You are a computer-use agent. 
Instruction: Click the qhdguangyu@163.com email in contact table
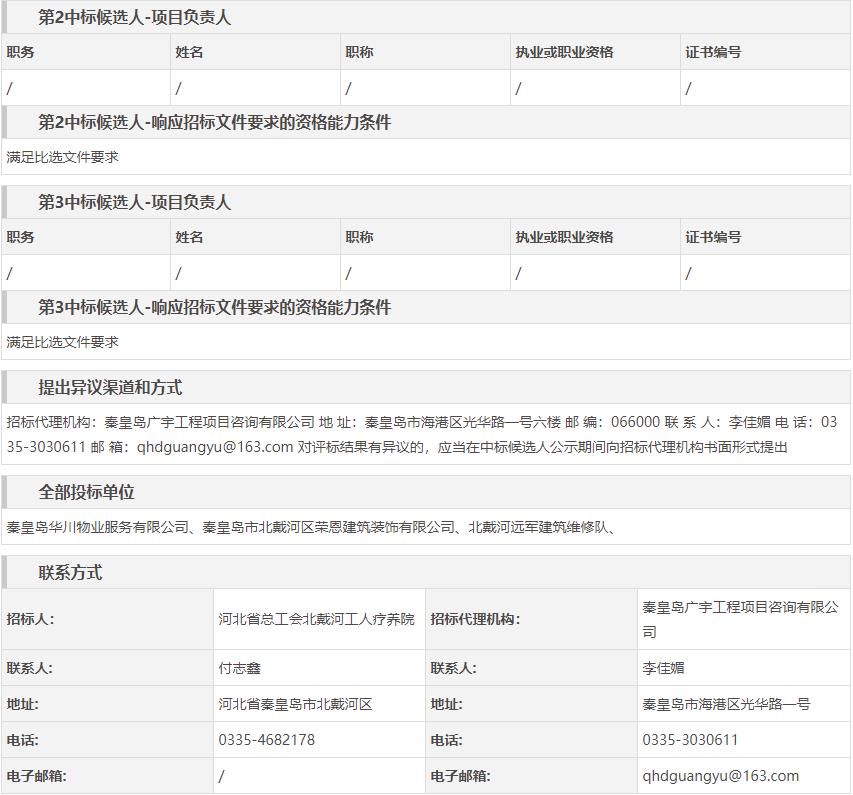(720, 776)
